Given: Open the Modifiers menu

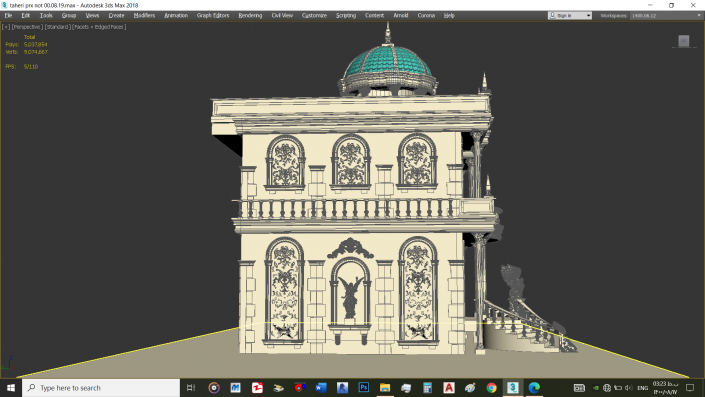Looking at the screenshot, I should (x=144, y=15).
